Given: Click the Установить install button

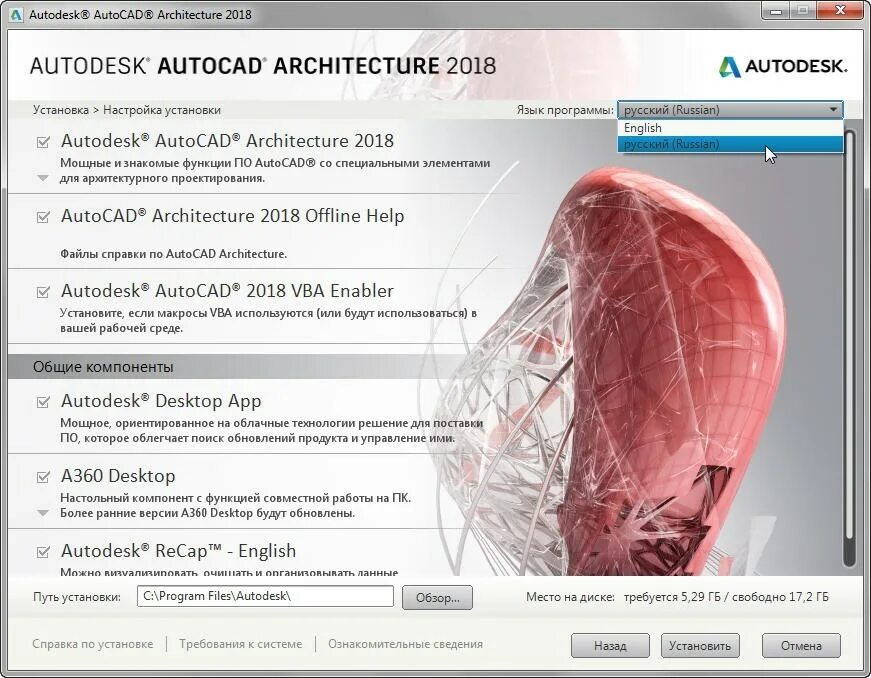Looking at the screenshot, I should pyautogui.click(x=700, y=645).
